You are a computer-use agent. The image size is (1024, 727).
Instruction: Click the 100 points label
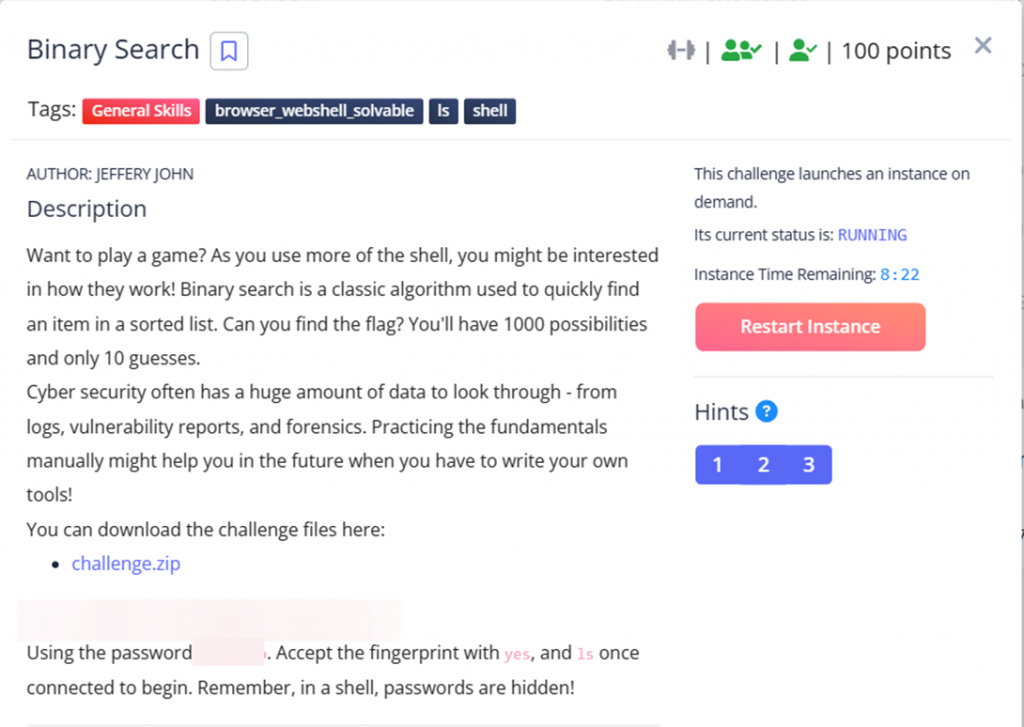[x=896, y=51]
